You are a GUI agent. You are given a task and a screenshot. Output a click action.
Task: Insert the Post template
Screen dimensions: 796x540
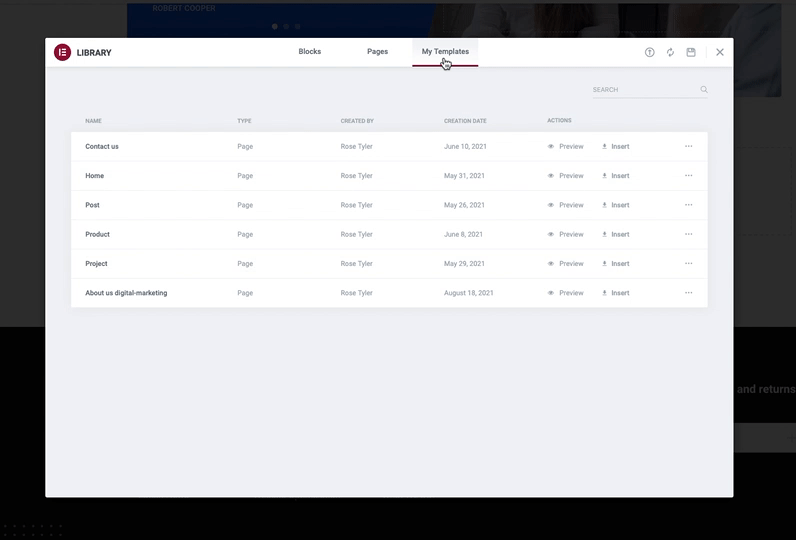tap(616, 205)
